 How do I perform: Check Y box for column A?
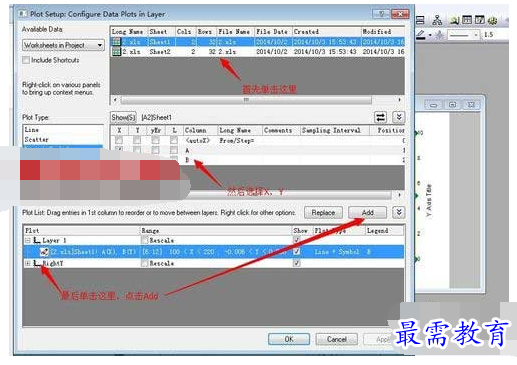tap(137, 150)
